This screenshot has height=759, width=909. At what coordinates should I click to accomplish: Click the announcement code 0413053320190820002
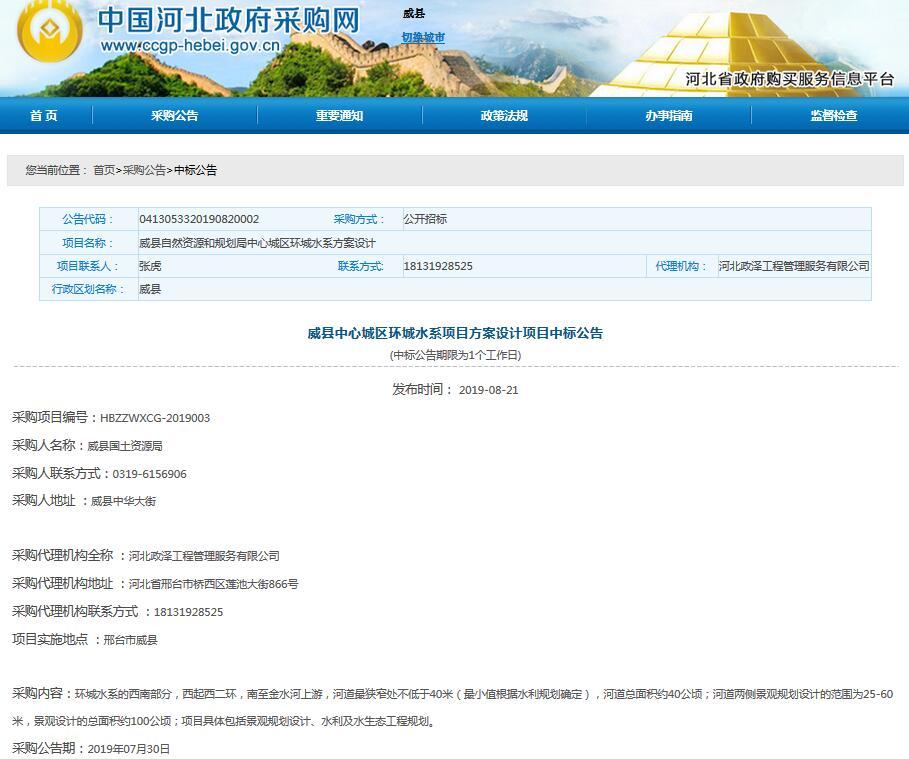pyautogui.click(x=199, y=219)
